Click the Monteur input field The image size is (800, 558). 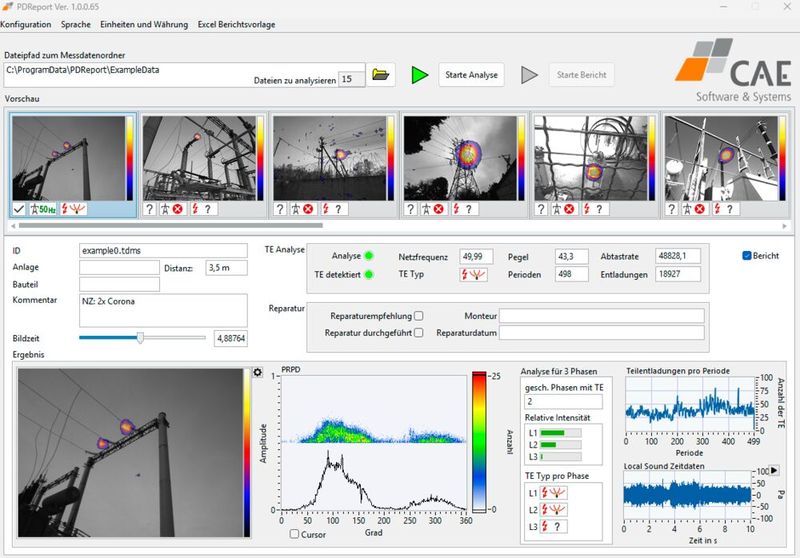coord(602,316)
